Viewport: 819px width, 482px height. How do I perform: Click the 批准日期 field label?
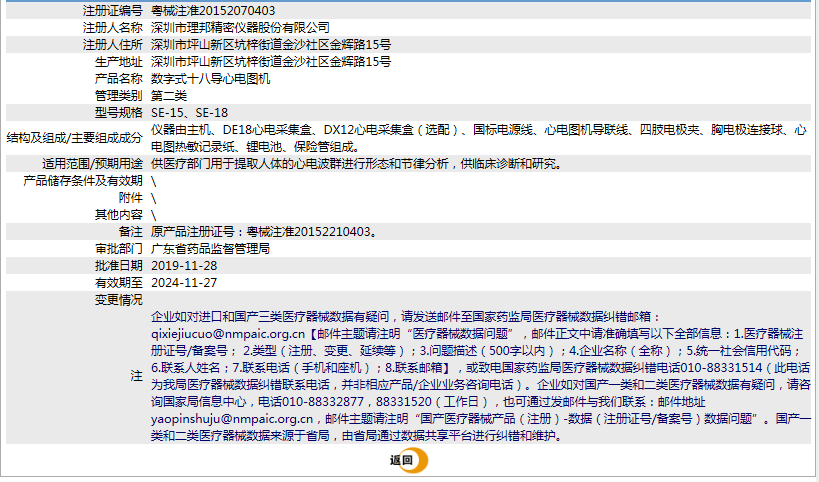pyautogui.click(x=119, y=266)
